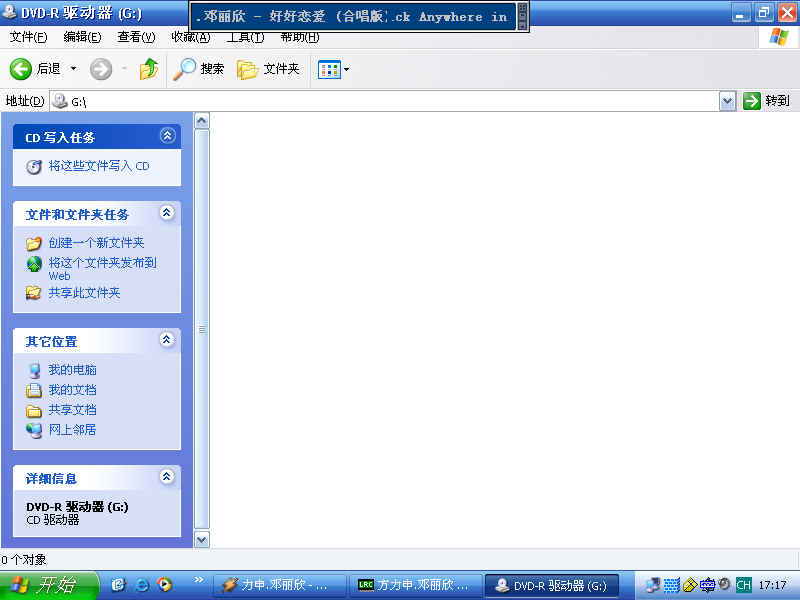Click the system clock showing 17:17
This screenshot has width=800, height=600.
pyautogui.click(x=772, y=585)
